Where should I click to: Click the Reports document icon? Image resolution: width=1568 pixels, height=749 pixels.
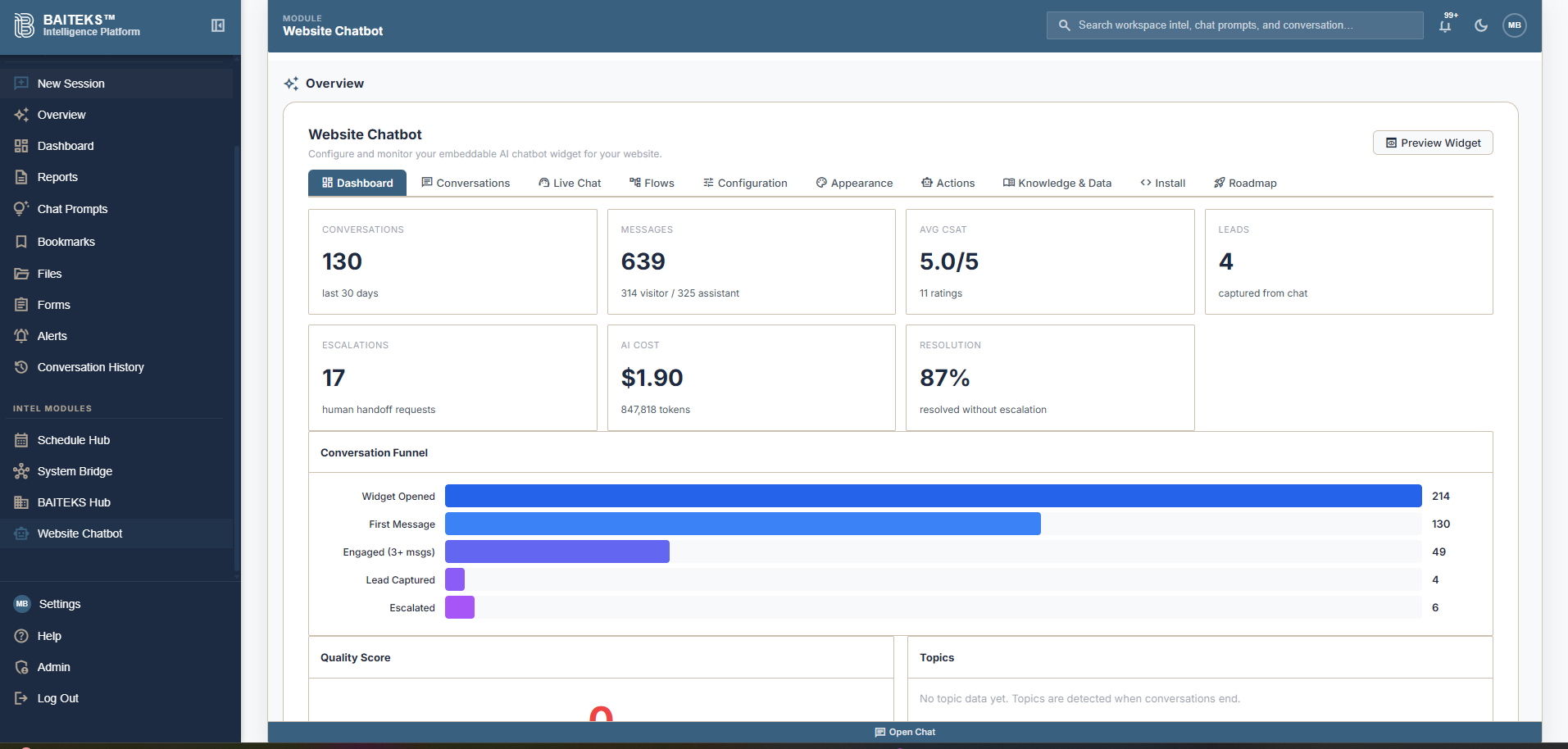click(21, 177)
